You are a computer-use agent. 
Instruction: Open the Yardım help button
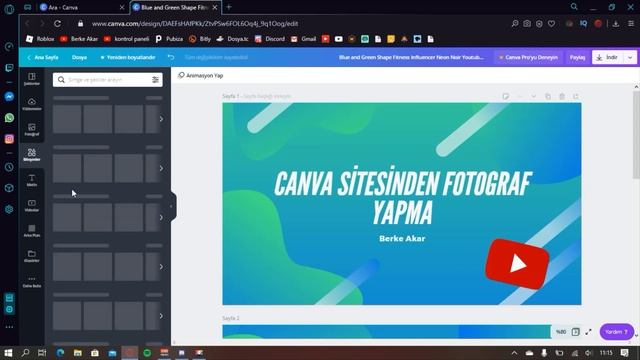[616, 332]
